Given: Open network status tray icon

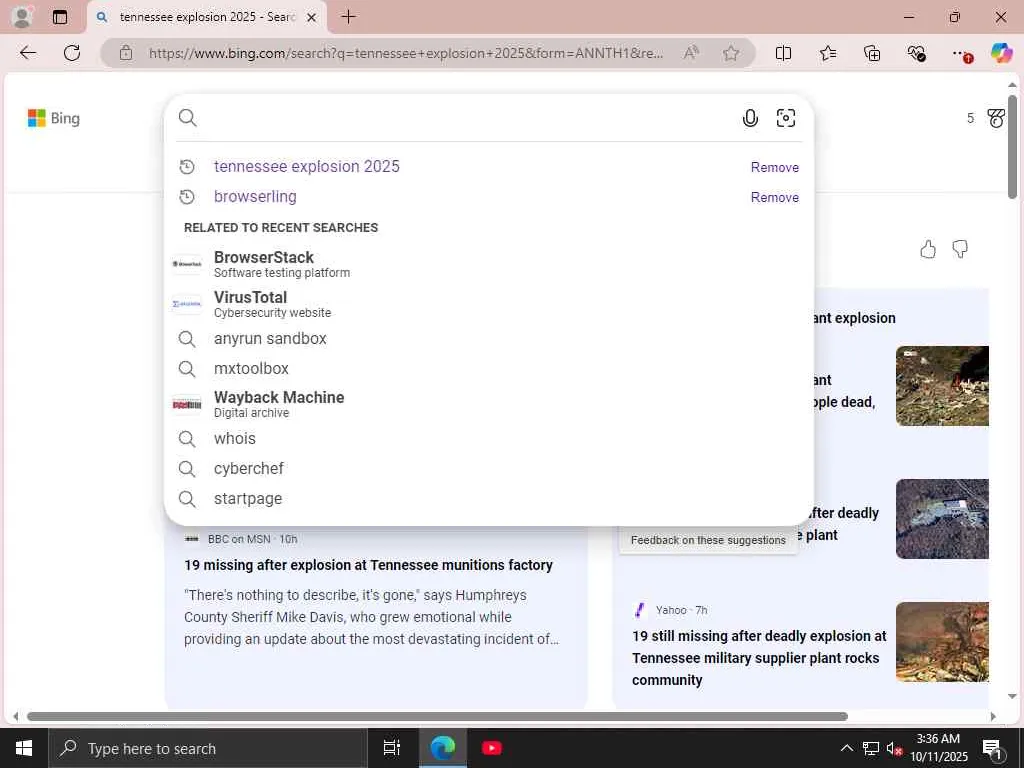Looking at the screenshot, I should (871, 748).
